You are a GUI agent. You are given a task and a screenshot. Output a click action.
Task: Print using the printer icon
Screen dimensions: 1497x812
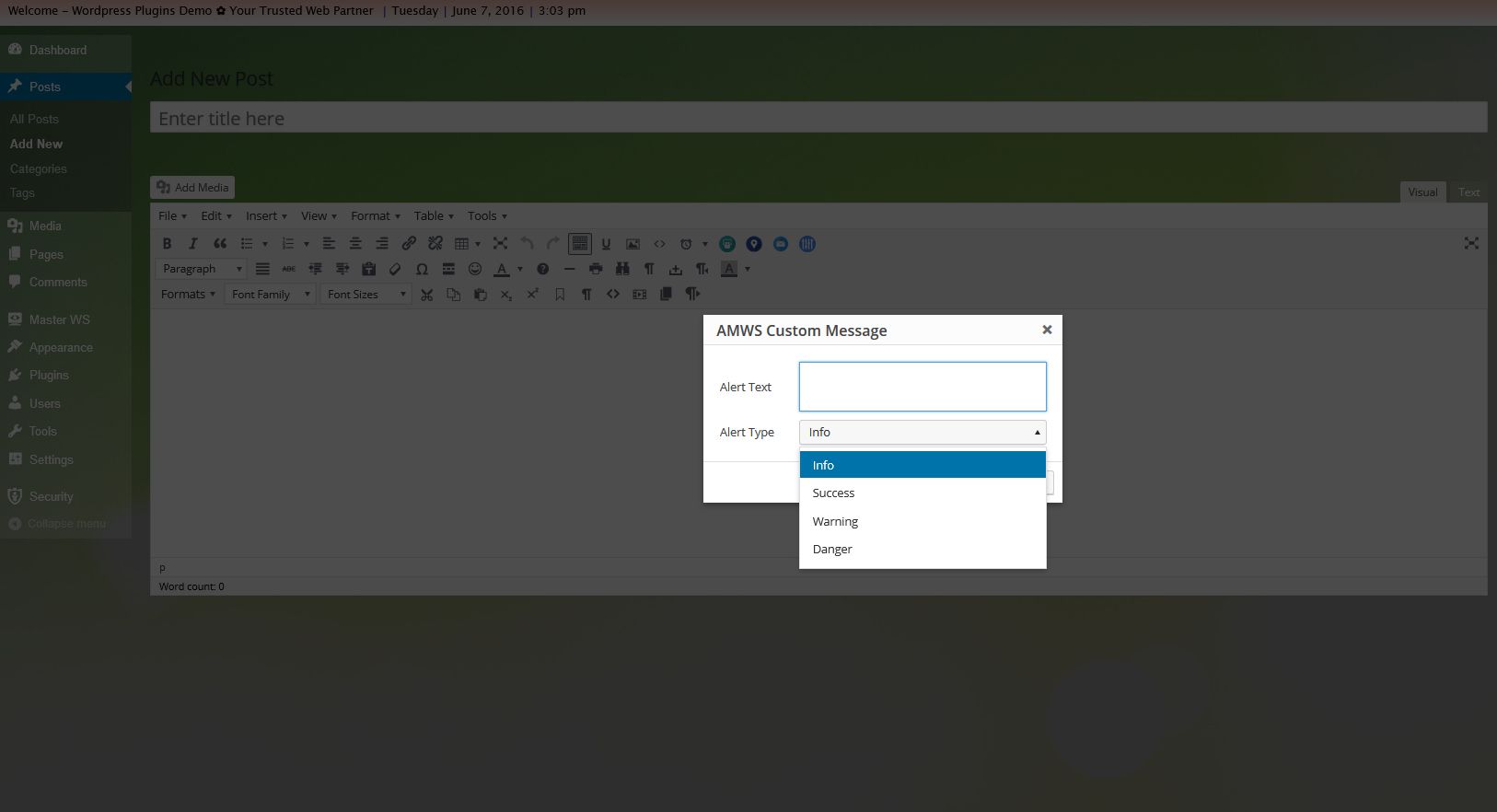pos(596,269)
